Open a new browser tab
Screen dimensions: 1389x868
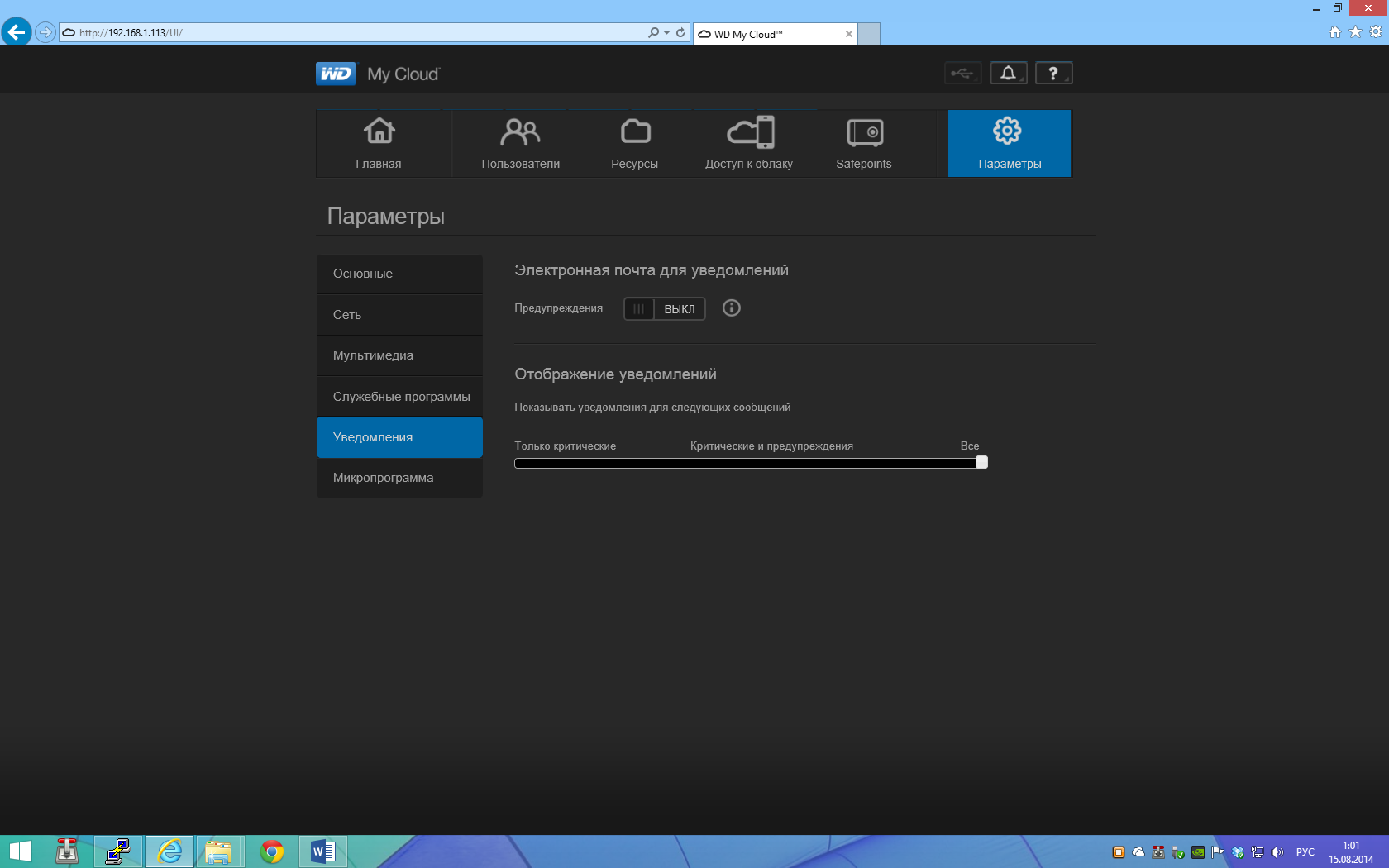coord(869,34)
